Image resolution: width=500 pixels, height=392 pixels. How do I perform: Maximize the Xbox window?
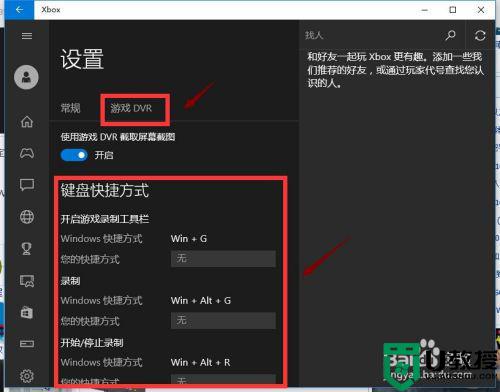(x=453, y=10)
